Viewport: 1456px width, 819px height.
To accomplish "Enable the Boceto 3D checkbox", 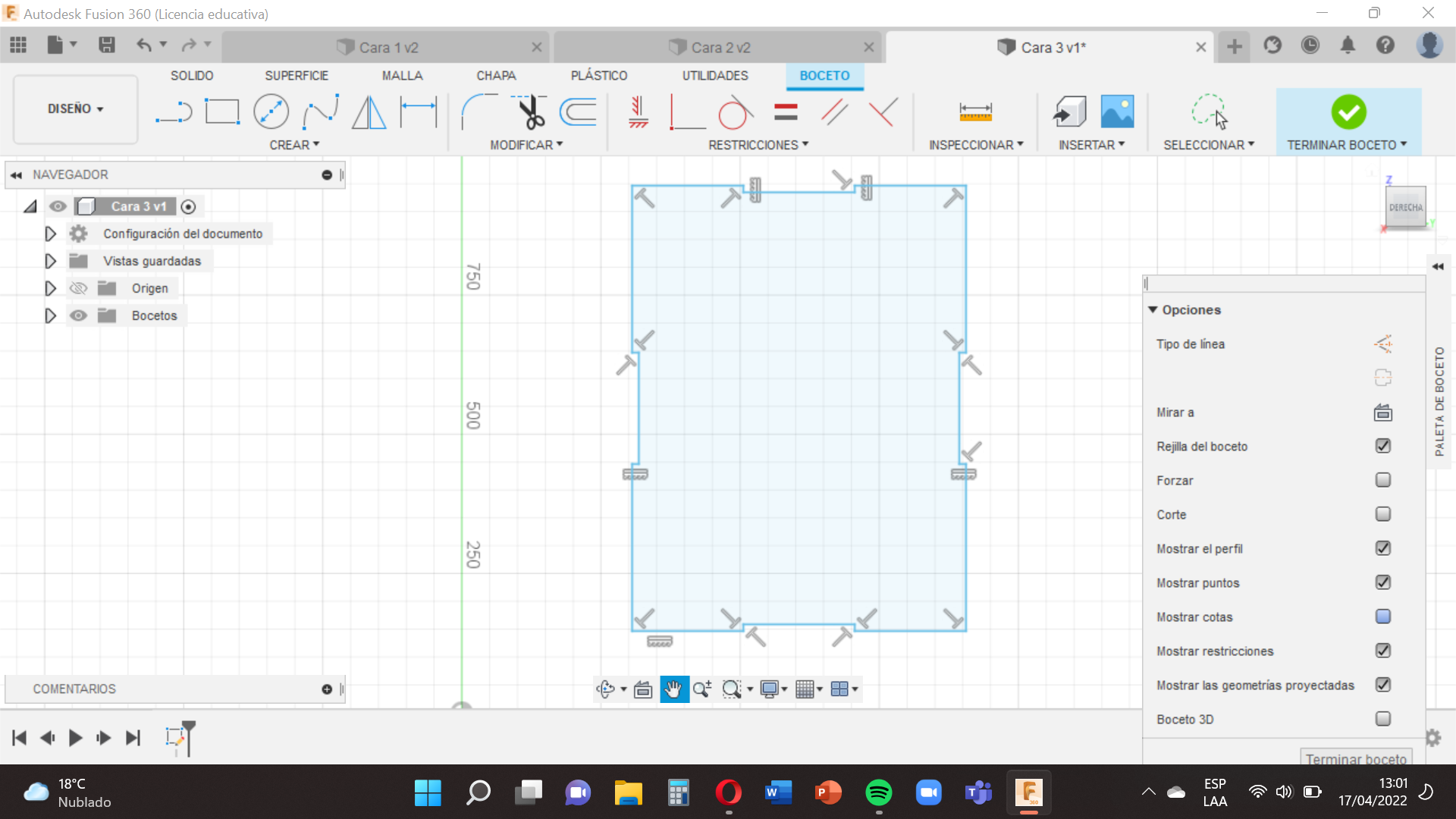I will pos(1382,719).
